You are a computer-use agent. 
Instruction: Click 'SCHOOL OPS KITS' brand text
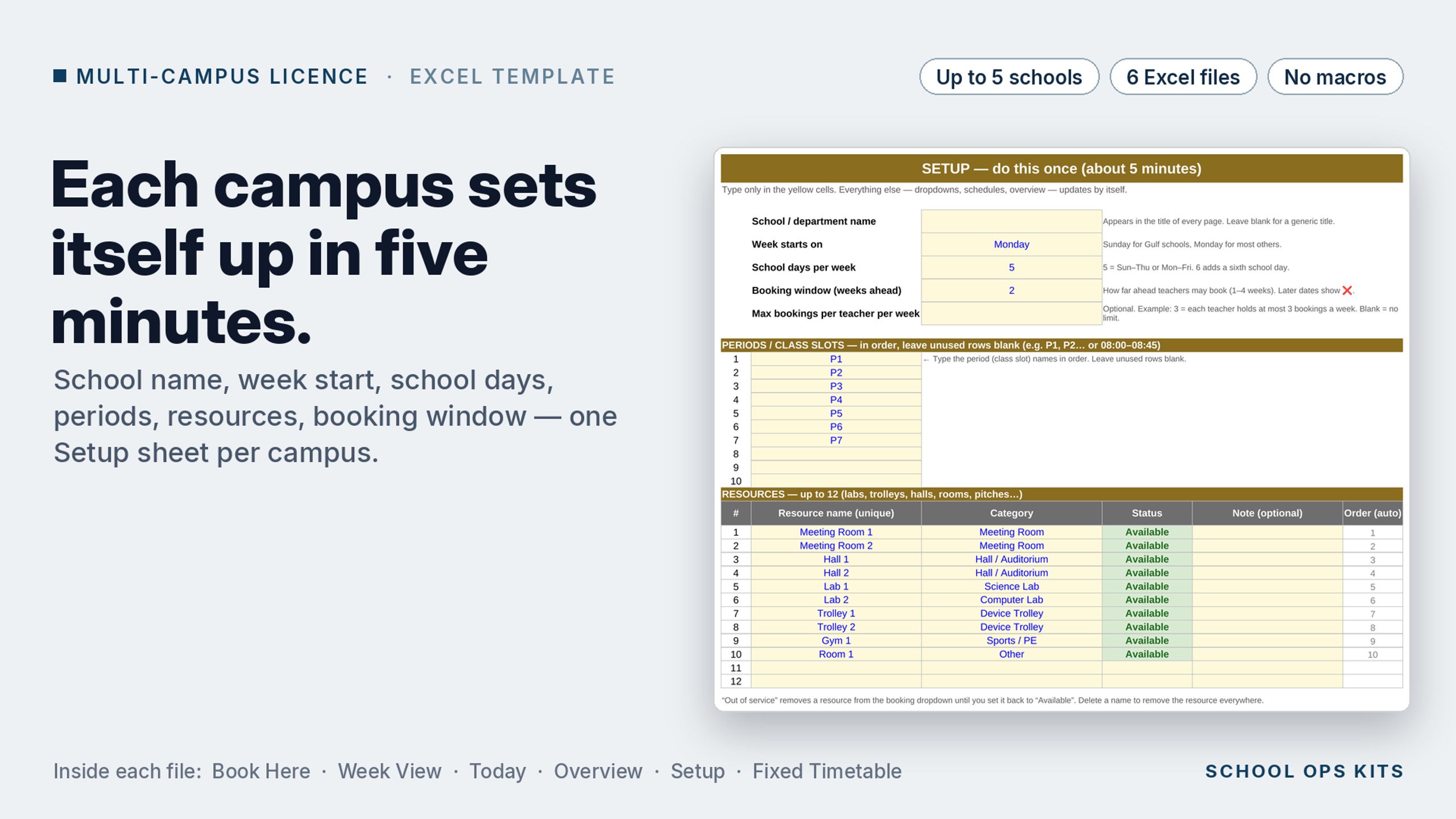click(x=1305, y=771)
